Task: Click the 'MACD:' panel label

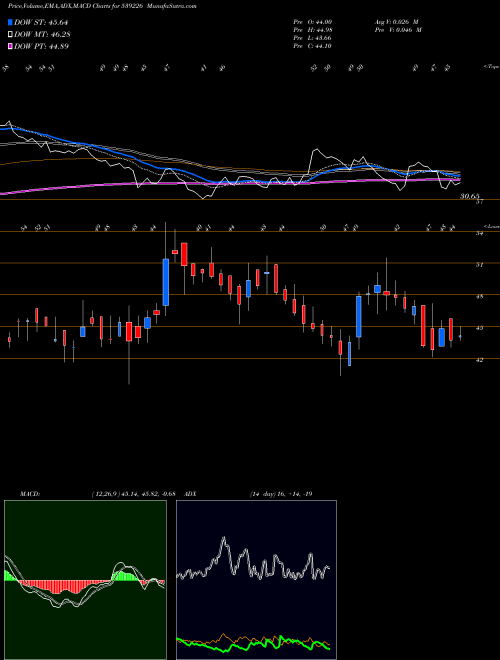Action: click(x=30, y=494)
